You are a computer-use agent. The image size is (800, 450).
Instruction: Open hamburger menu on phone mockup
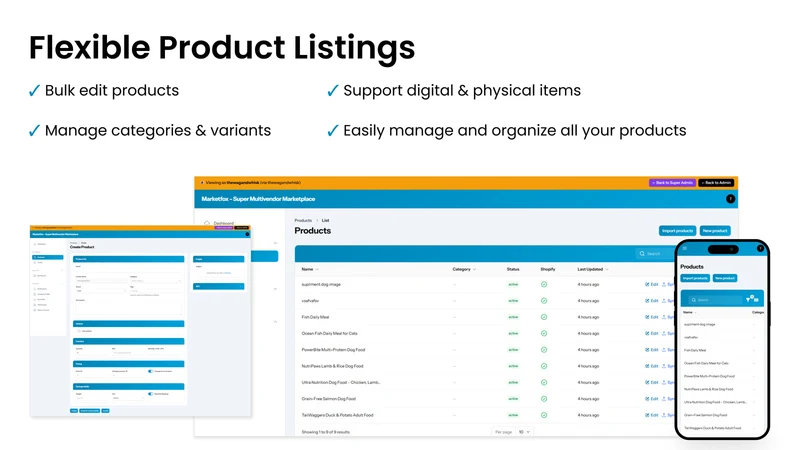tap(685, 248)
